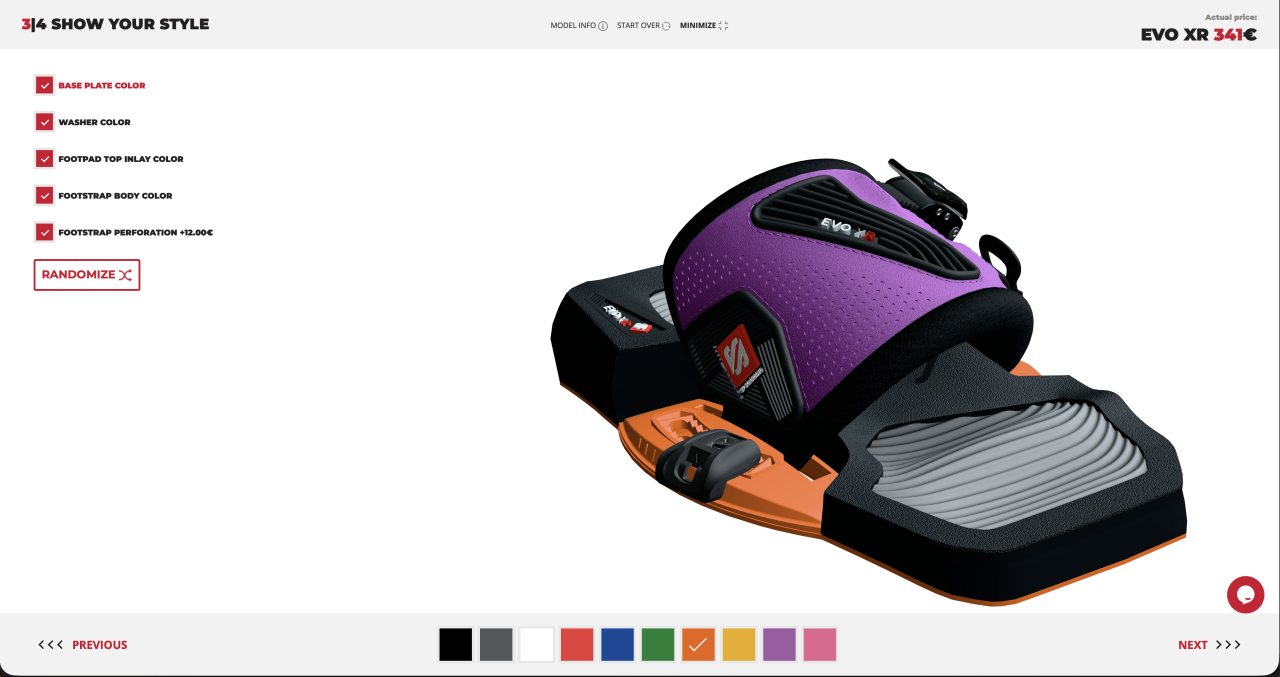
Task: Select the Washer Color label
Action: 94,122
